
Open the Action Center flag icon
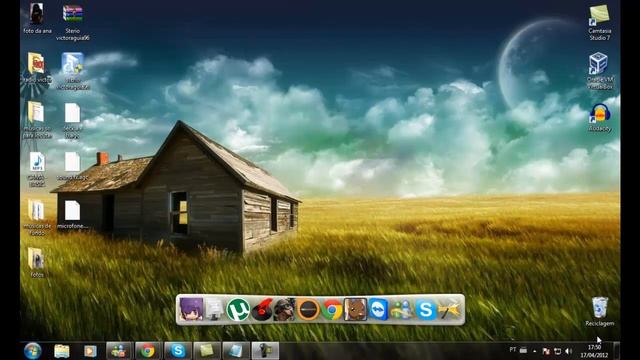546,351
